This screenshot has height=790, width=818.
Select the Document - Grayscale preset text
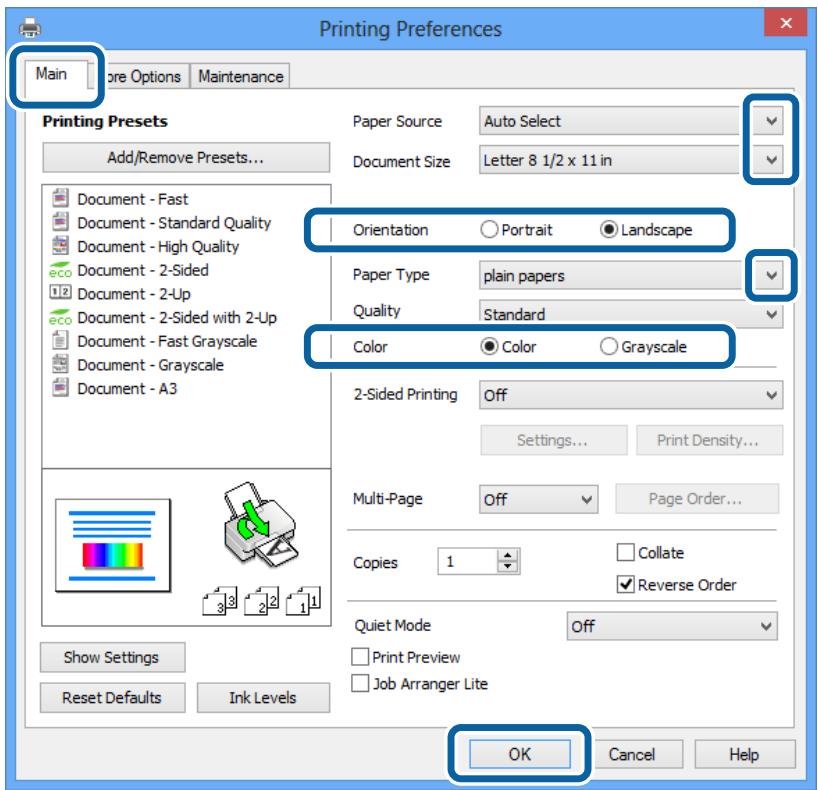point(150,365)
